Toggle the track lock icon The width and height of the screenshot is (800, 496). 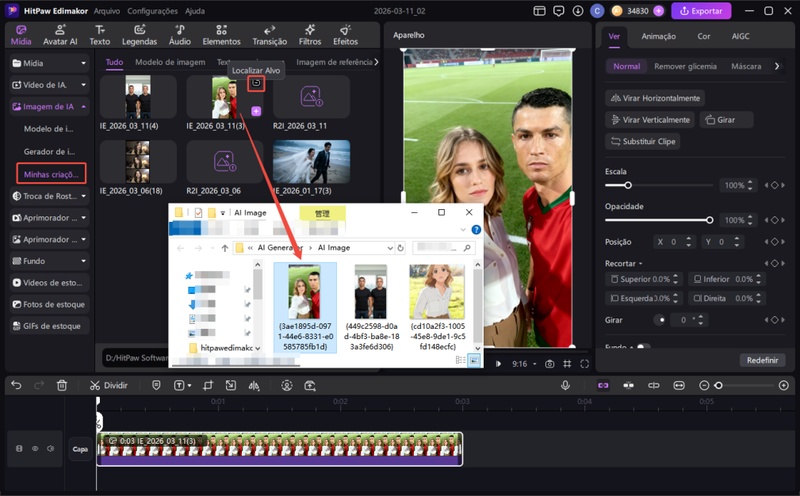pos(19,449)
